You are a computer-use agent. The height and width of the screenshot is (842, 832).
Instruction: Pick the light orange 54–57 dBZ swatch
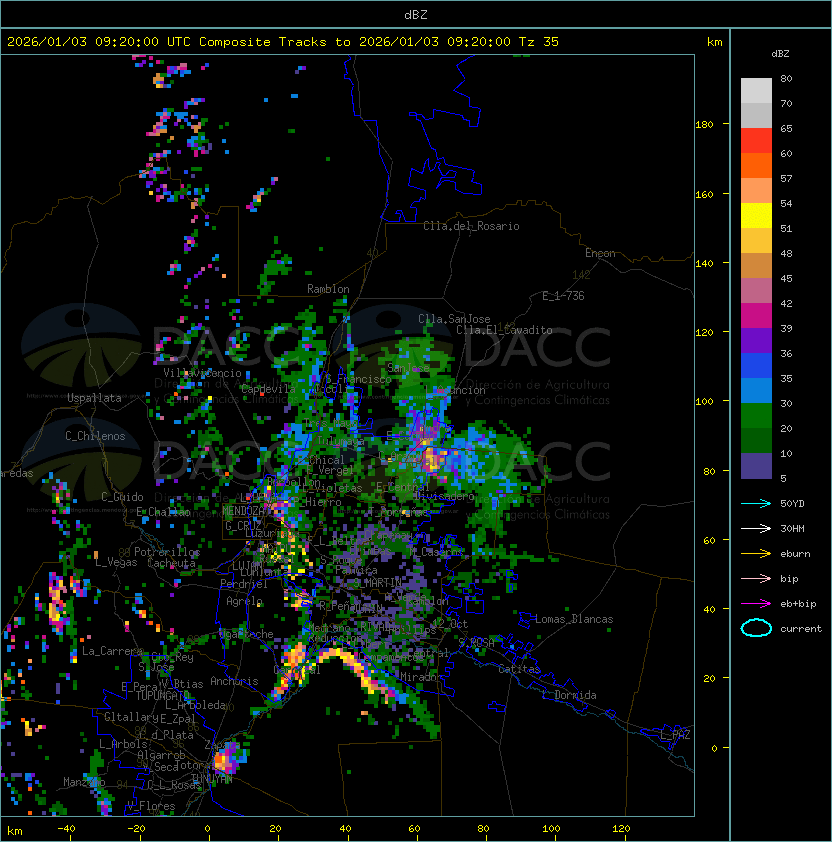756,191
